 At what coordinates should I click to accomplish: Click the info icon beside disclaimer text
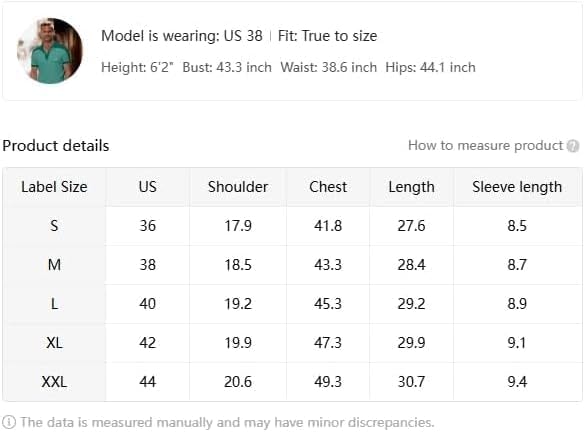point(9,422)
